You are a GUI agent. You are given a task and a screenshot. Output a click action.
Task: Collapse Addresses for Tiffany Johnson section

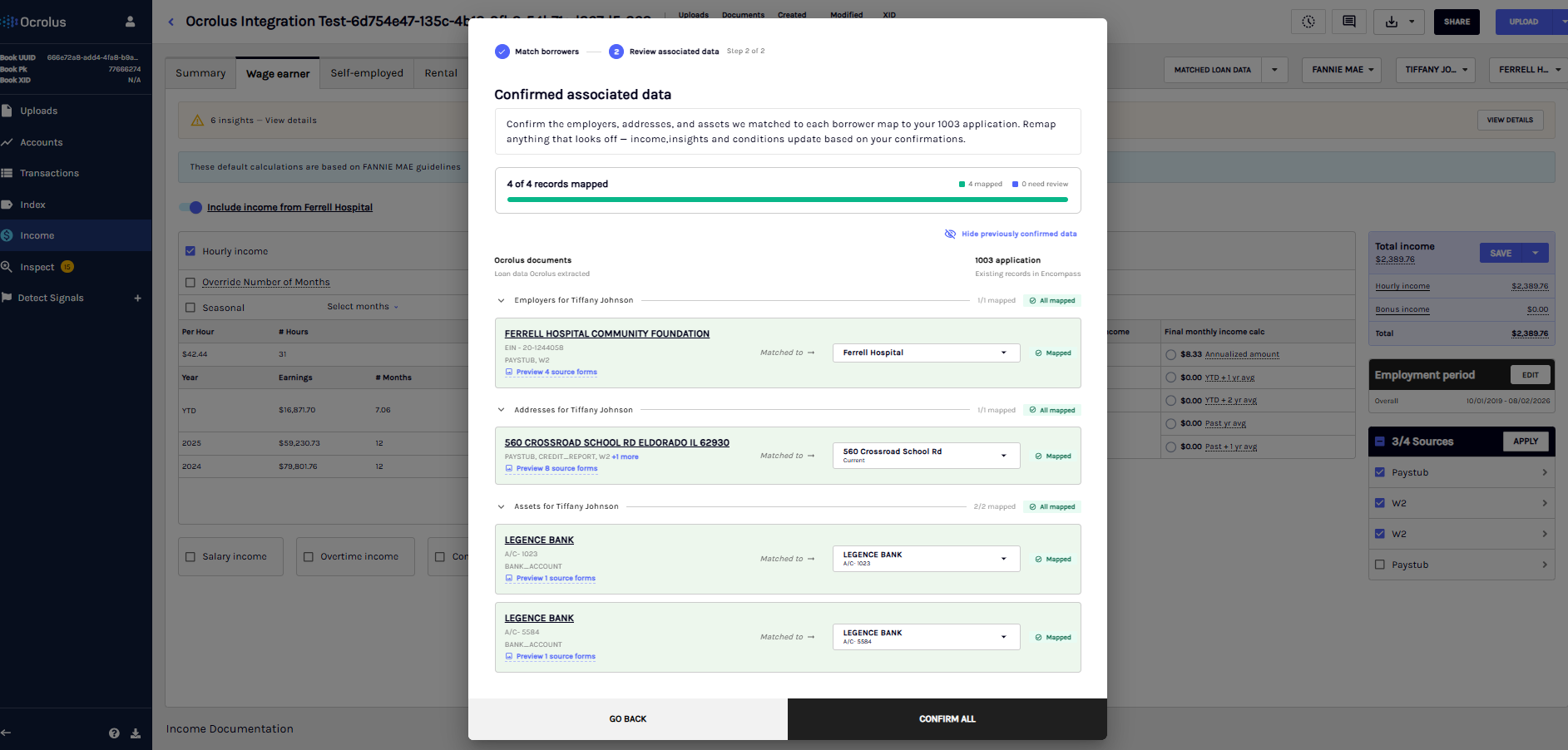(501, 410)
